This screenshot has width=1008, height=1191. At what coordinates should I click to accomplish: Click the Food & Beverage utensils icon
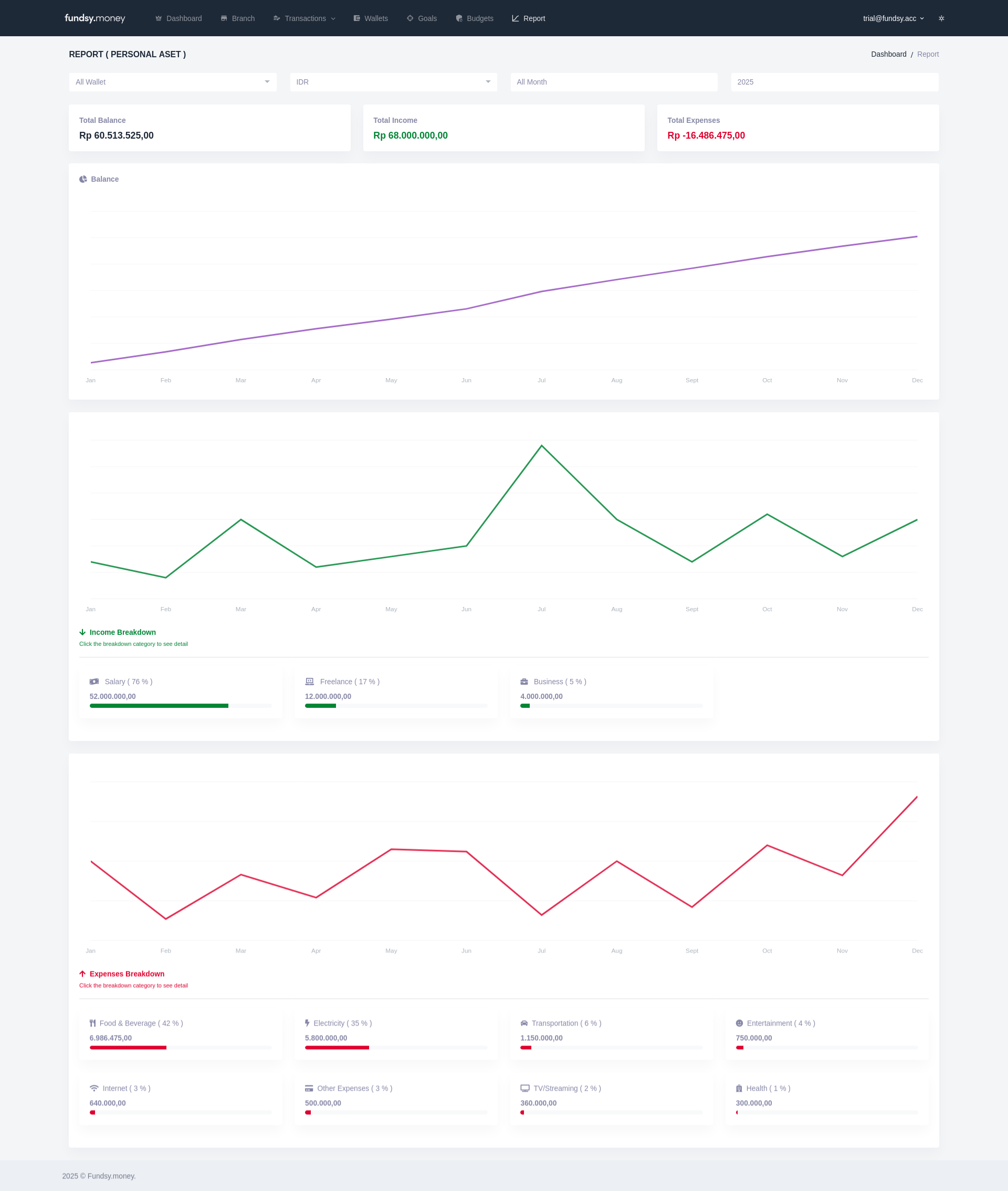[92, 1023]
